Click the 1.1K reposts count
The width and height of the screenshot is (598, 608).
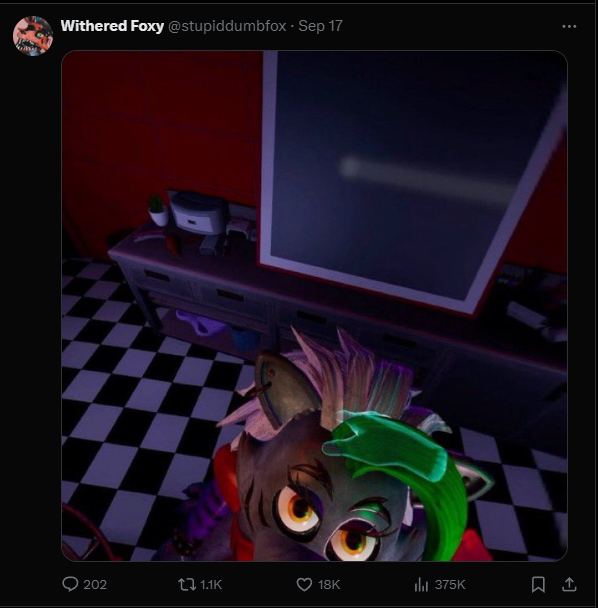[211, 584]
